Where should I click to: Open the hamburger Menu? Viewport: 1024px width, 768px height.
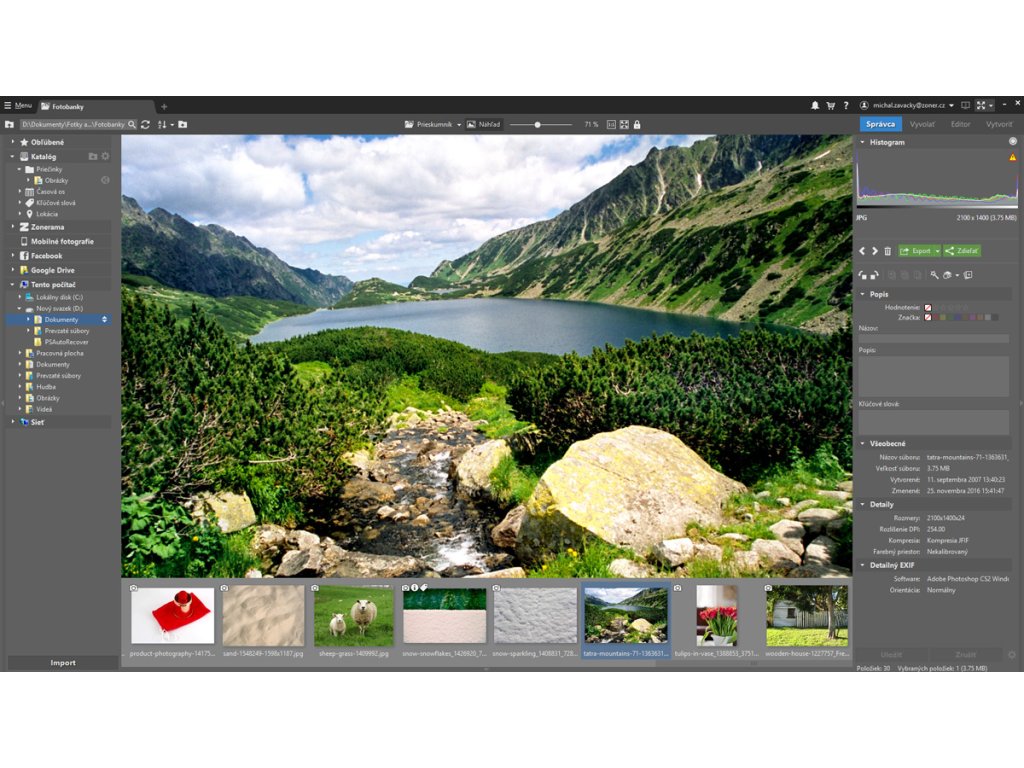(18, 106)
